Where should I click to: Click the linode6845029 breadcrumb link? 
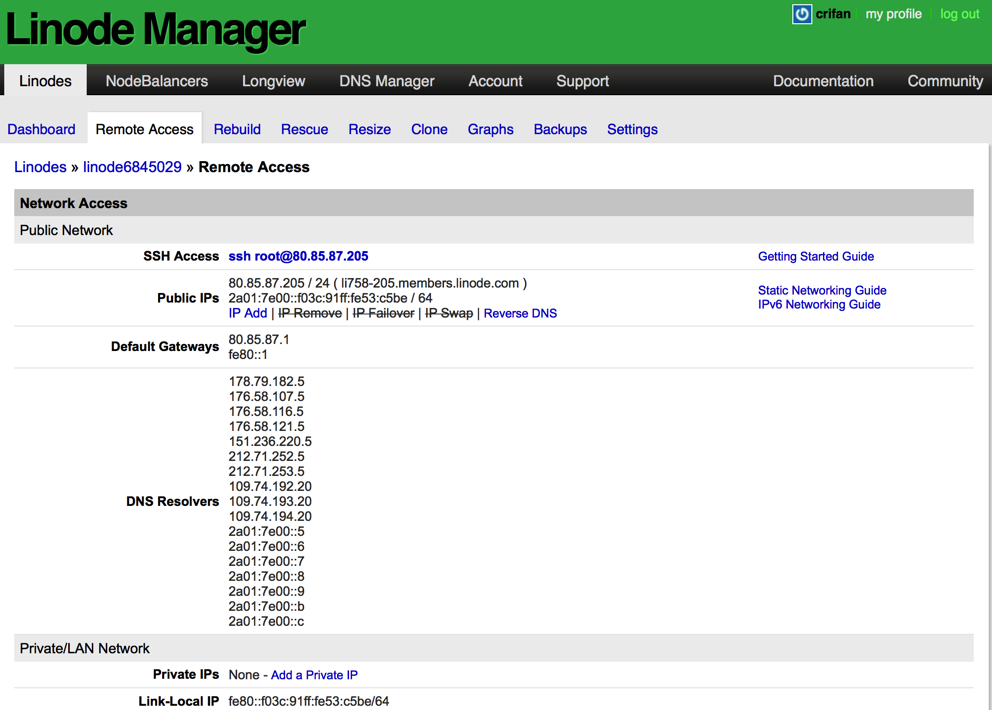pos(132,167)
